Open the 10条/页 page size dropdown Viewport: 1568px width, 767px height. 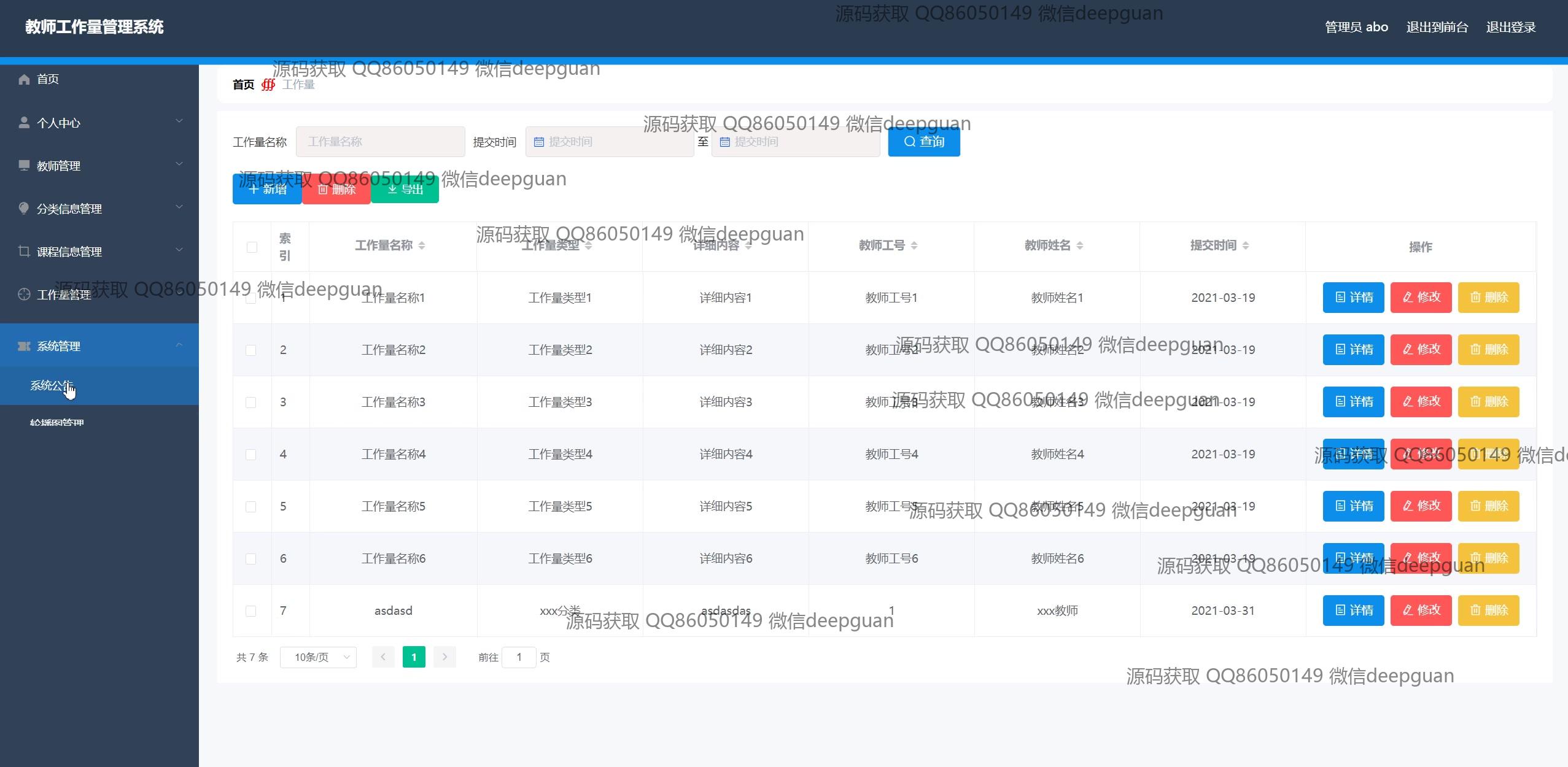pyautogui.click(x=318, y=657)
